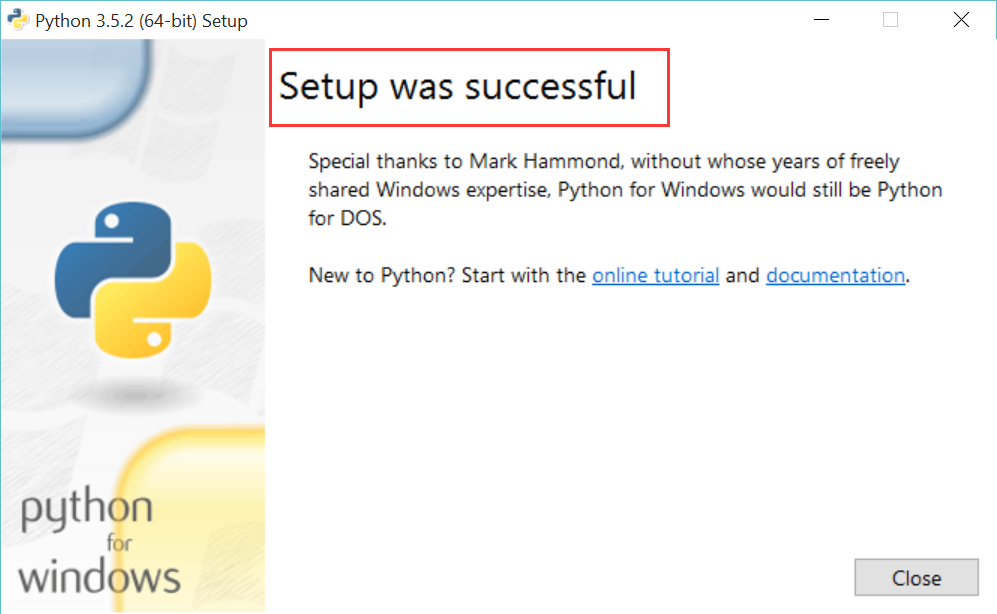Open the online tutorial link
The height and width of the screenshot is (614, 997).
(x=655, y=275)
